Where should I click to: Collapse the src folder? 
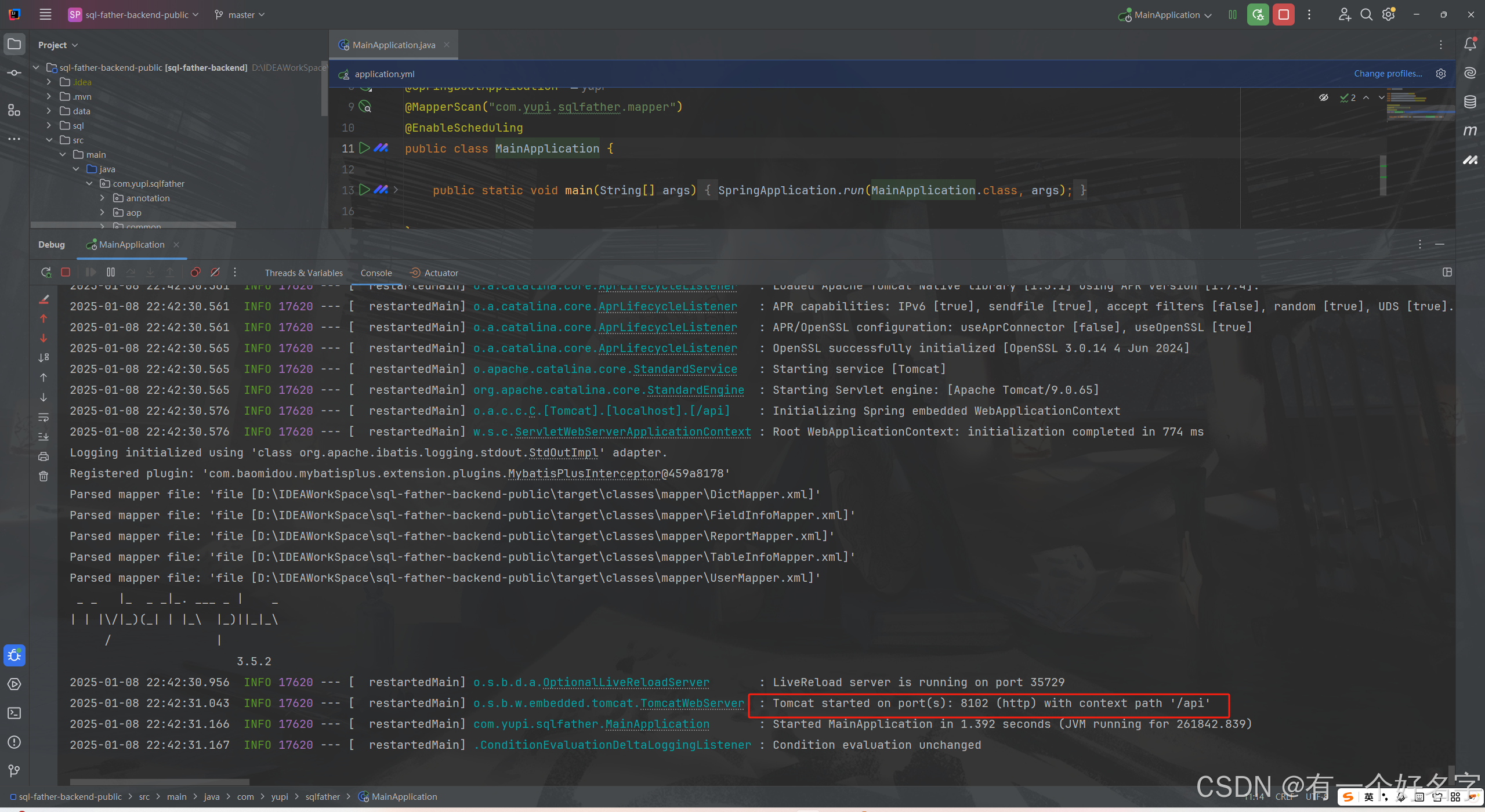point(49,140)
